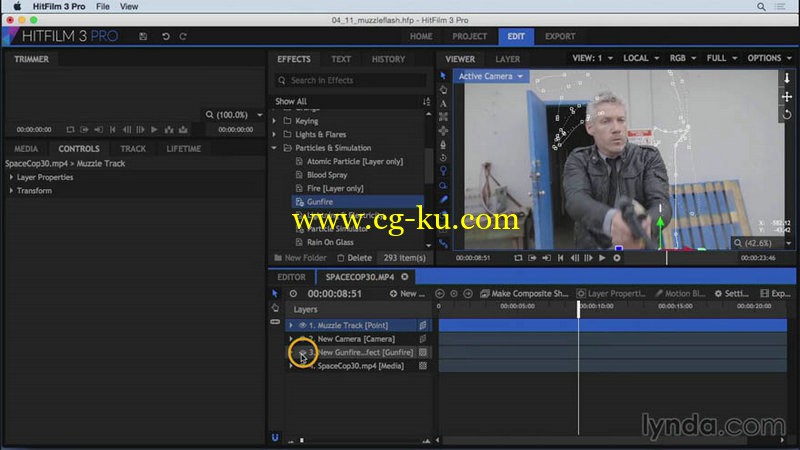Switch to the LAYER viewer tab
The height and width of the screenshot is (450, 800).
[x=508, y=59]
